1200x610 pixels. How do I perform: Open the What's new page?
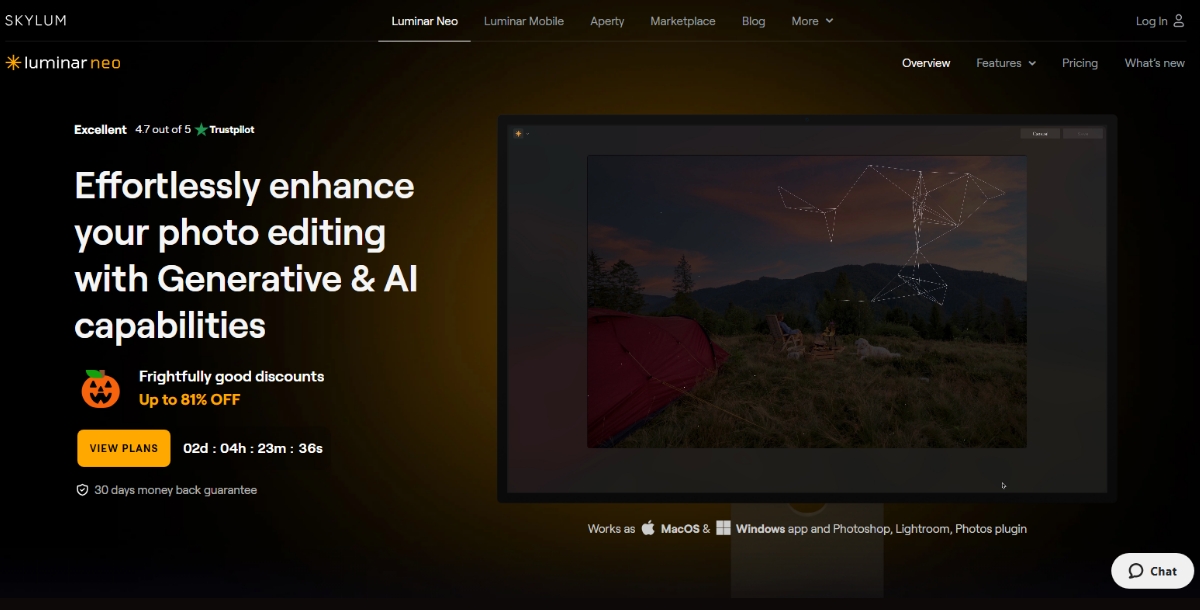coord(1155,63)
